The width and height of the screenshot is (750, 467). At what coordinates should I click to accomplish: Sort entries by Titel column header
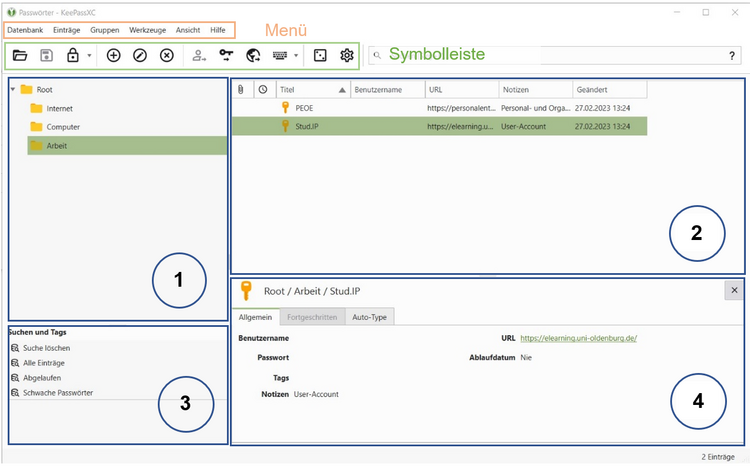pyautogui.click(x=313, y=89)
